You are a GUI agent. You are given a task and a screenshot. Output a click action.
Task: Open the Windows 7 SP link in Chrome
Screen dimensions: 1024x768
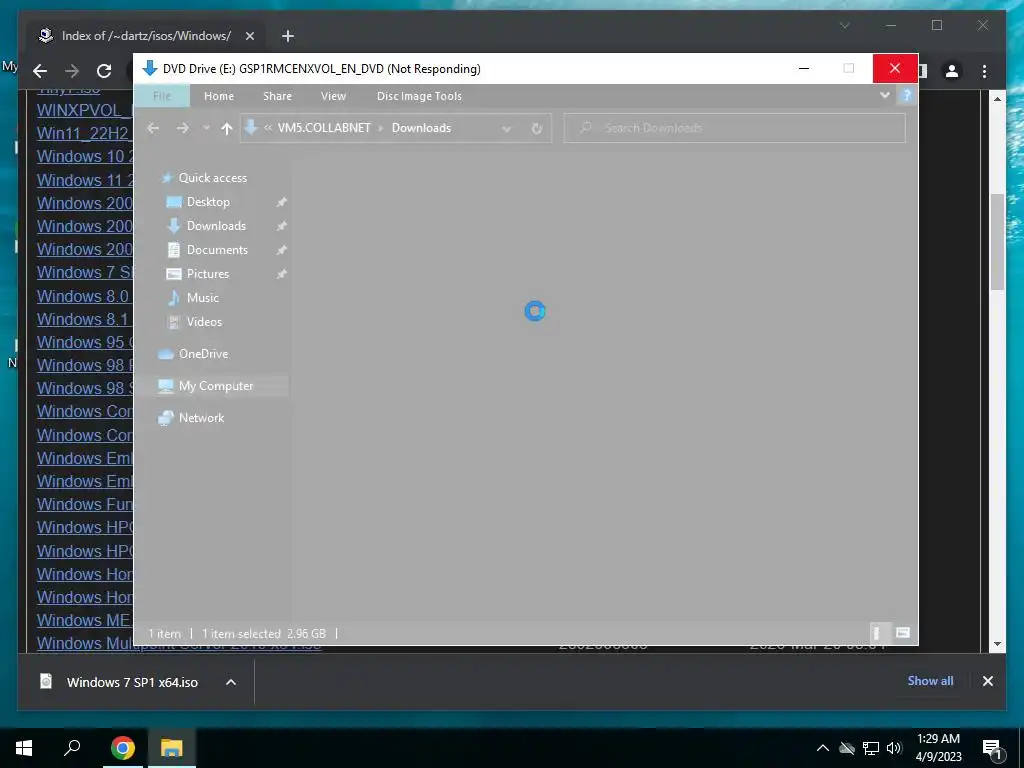point(85,272)
